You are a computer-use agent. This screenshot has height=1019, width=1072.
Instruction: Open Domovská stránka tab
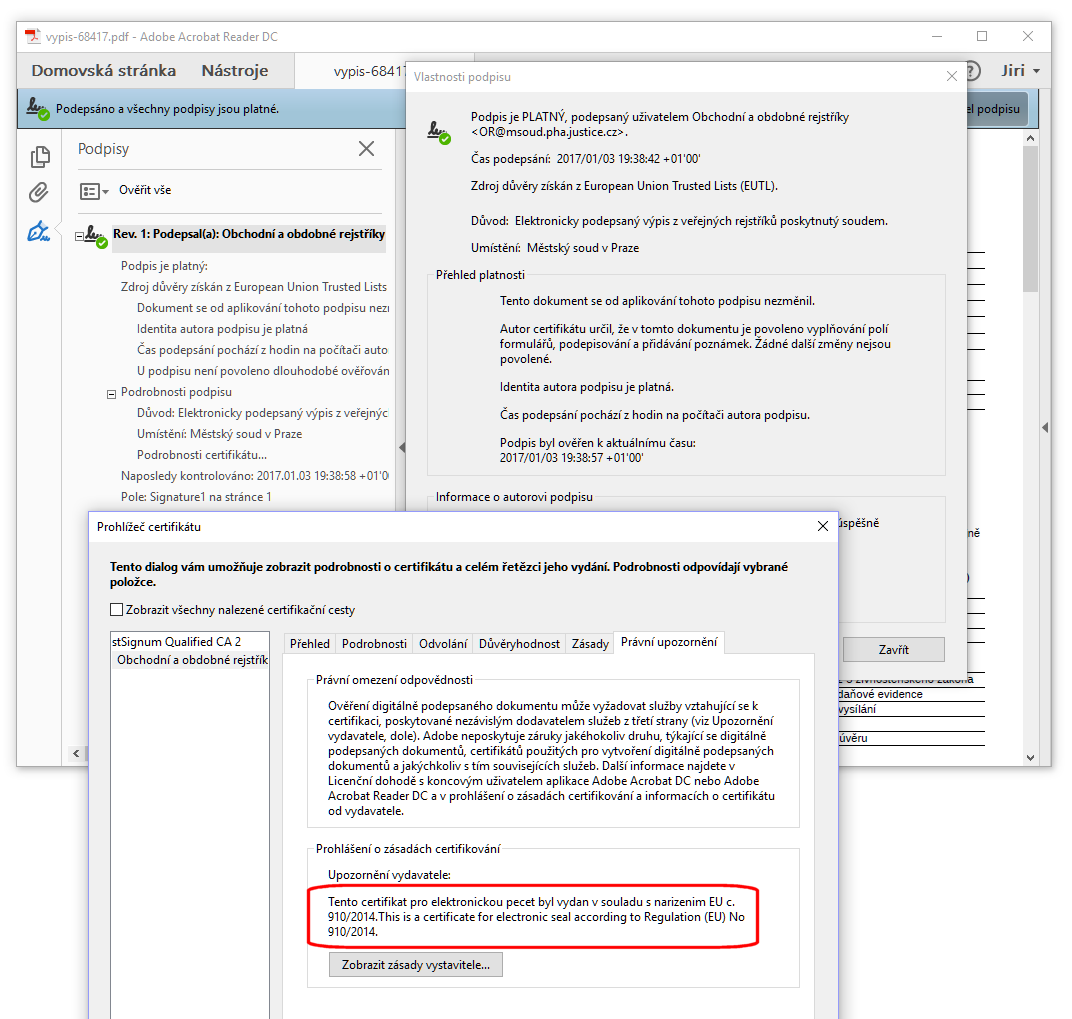(103, 70)
